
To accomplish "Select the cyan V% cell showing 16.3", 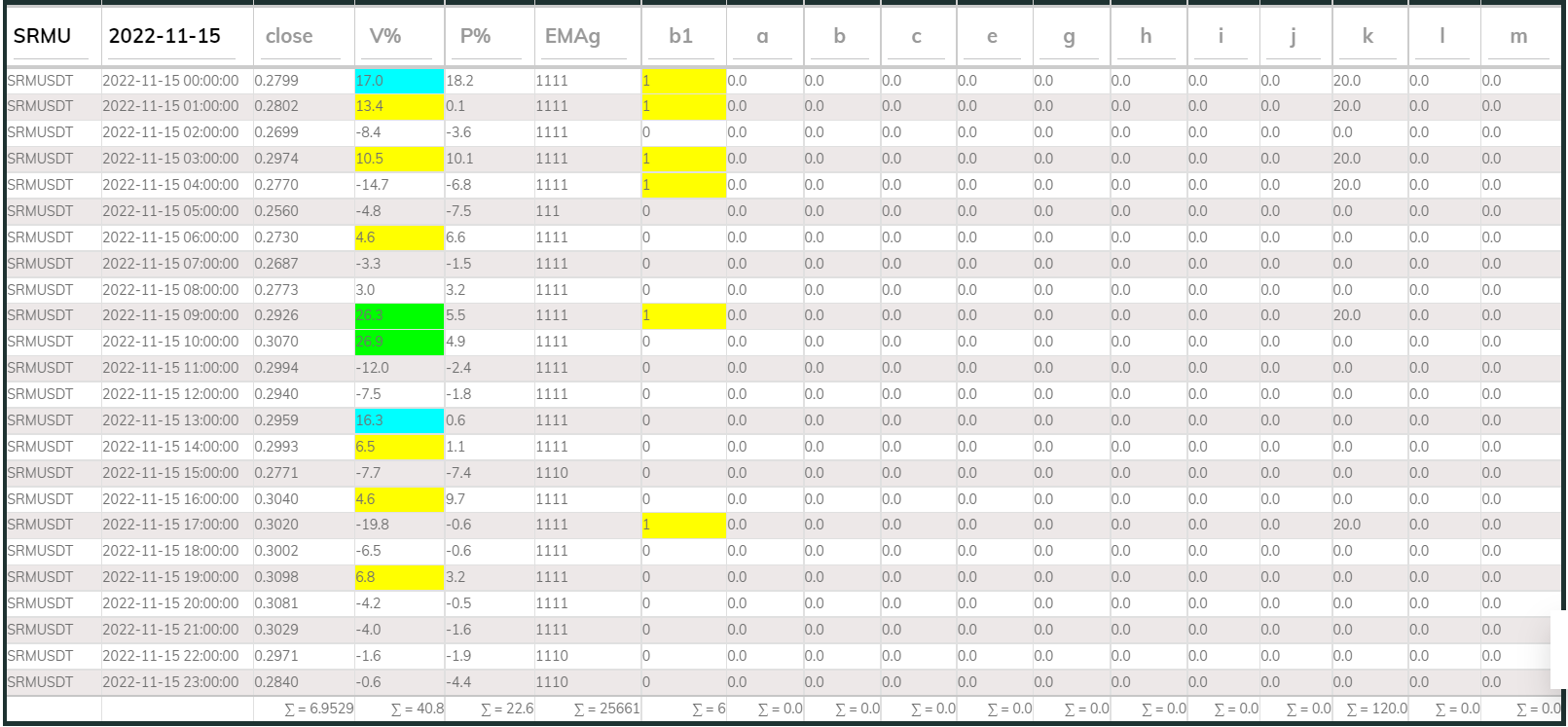I will tap(399, 420).
